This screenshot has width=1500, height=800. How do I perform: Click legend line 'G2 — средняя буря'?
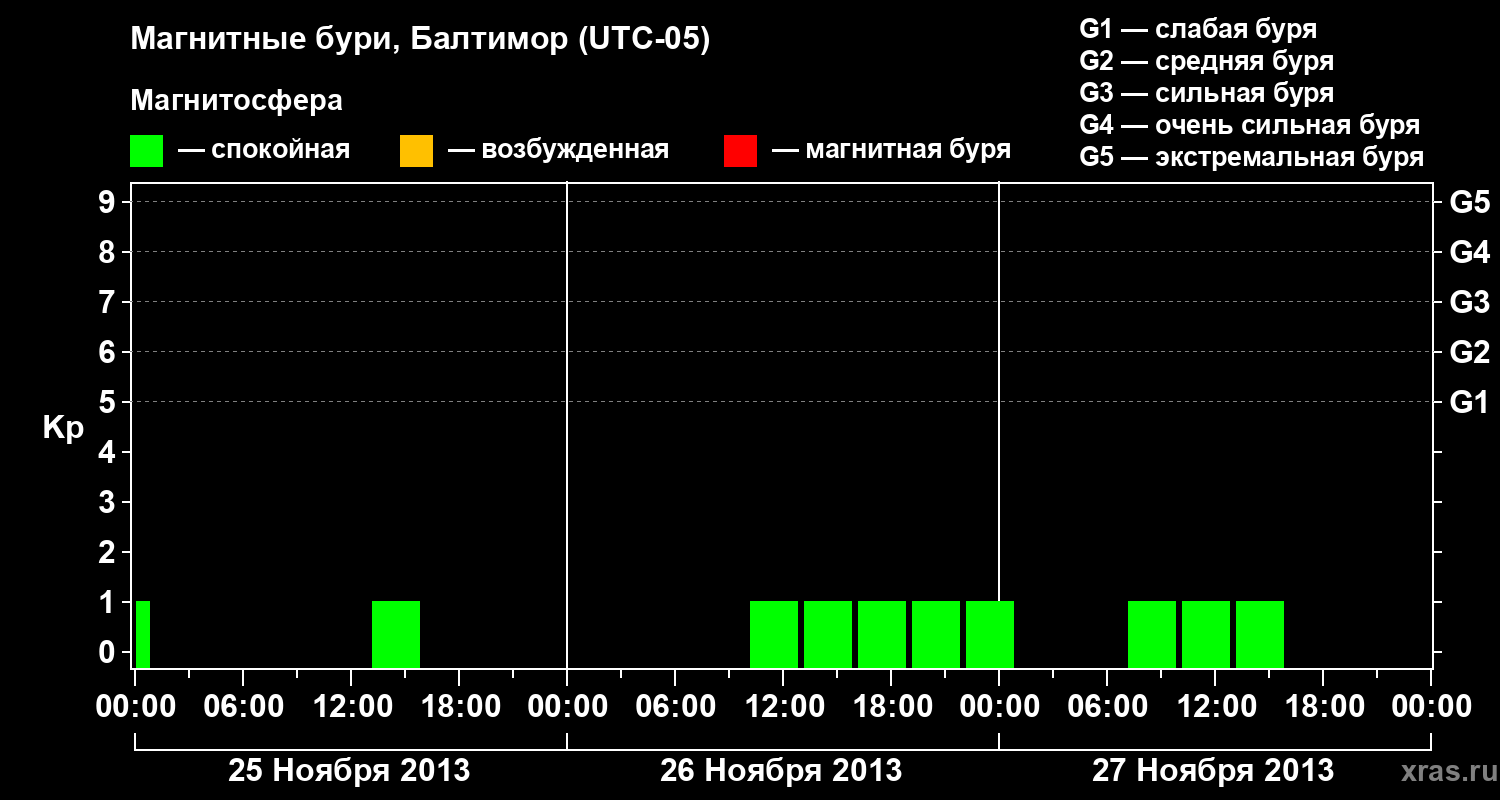coord(1206,61)
